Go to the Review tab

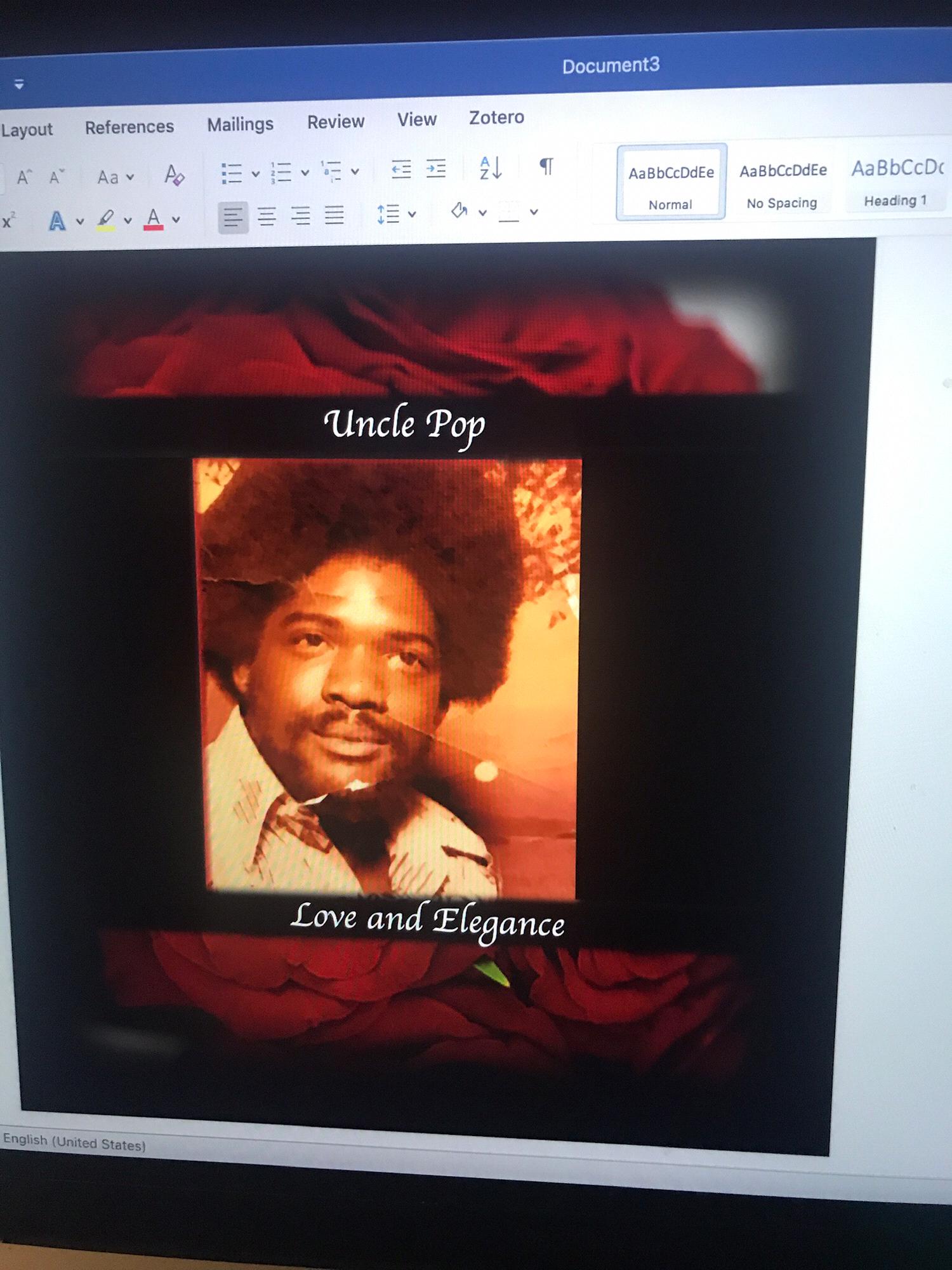tap(336, 122)
